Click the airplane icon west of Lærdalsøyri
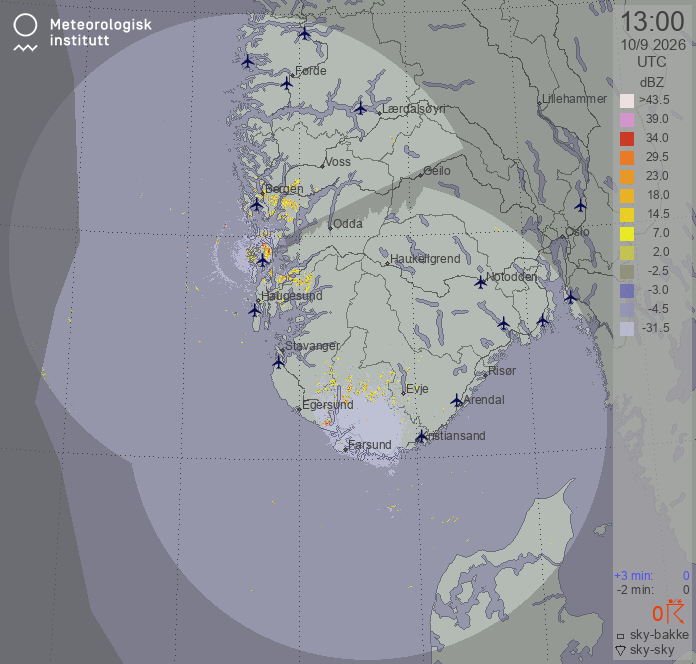696x664 pixels. (x=360, y=108)
